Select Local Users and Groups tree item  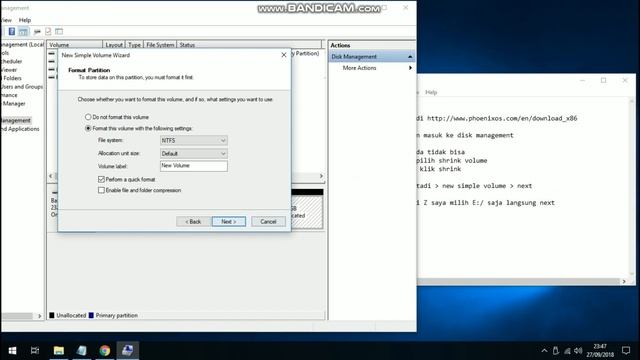(x=21, y=87)
